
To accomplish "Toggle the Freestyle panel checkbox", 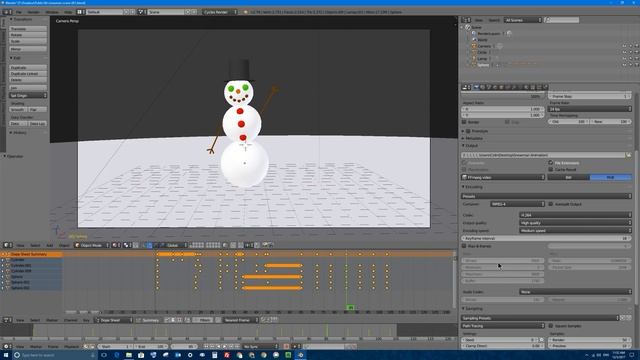I will [x=468, y=131].
